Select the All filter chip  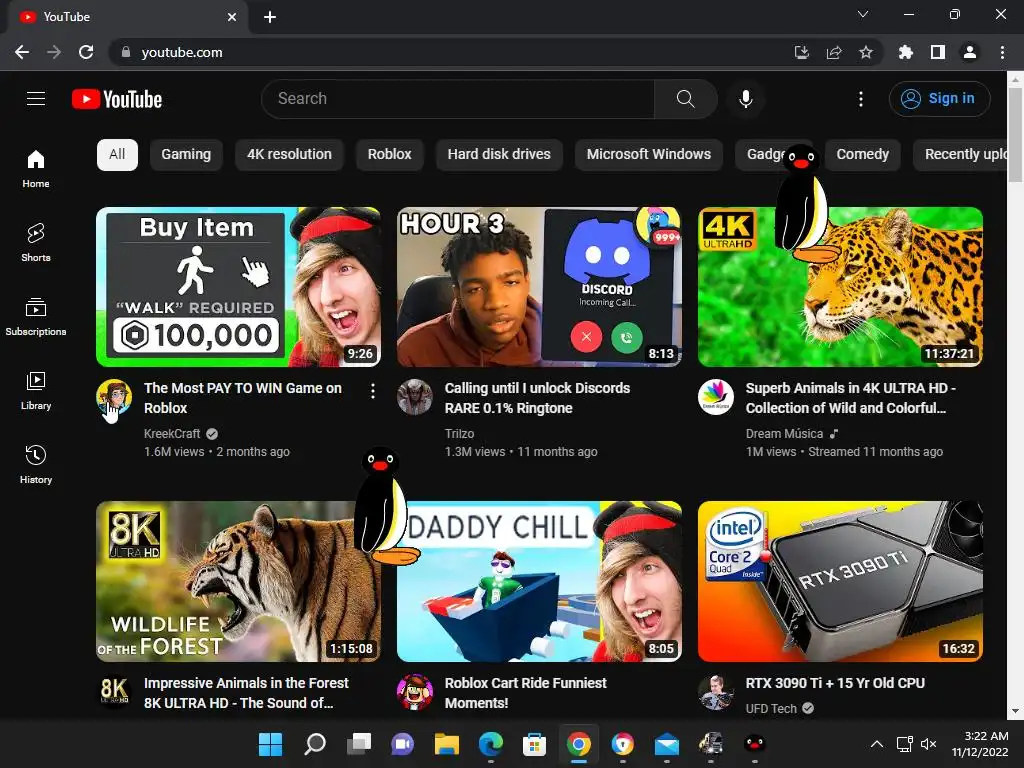coord(117,155)
